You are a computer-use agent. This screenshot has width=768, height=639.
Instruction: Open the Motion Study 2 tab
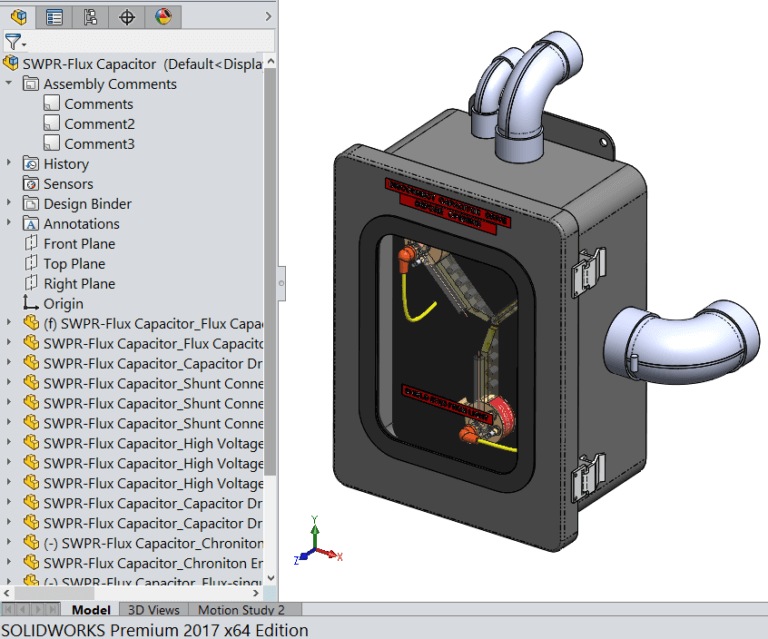point(240,610)
